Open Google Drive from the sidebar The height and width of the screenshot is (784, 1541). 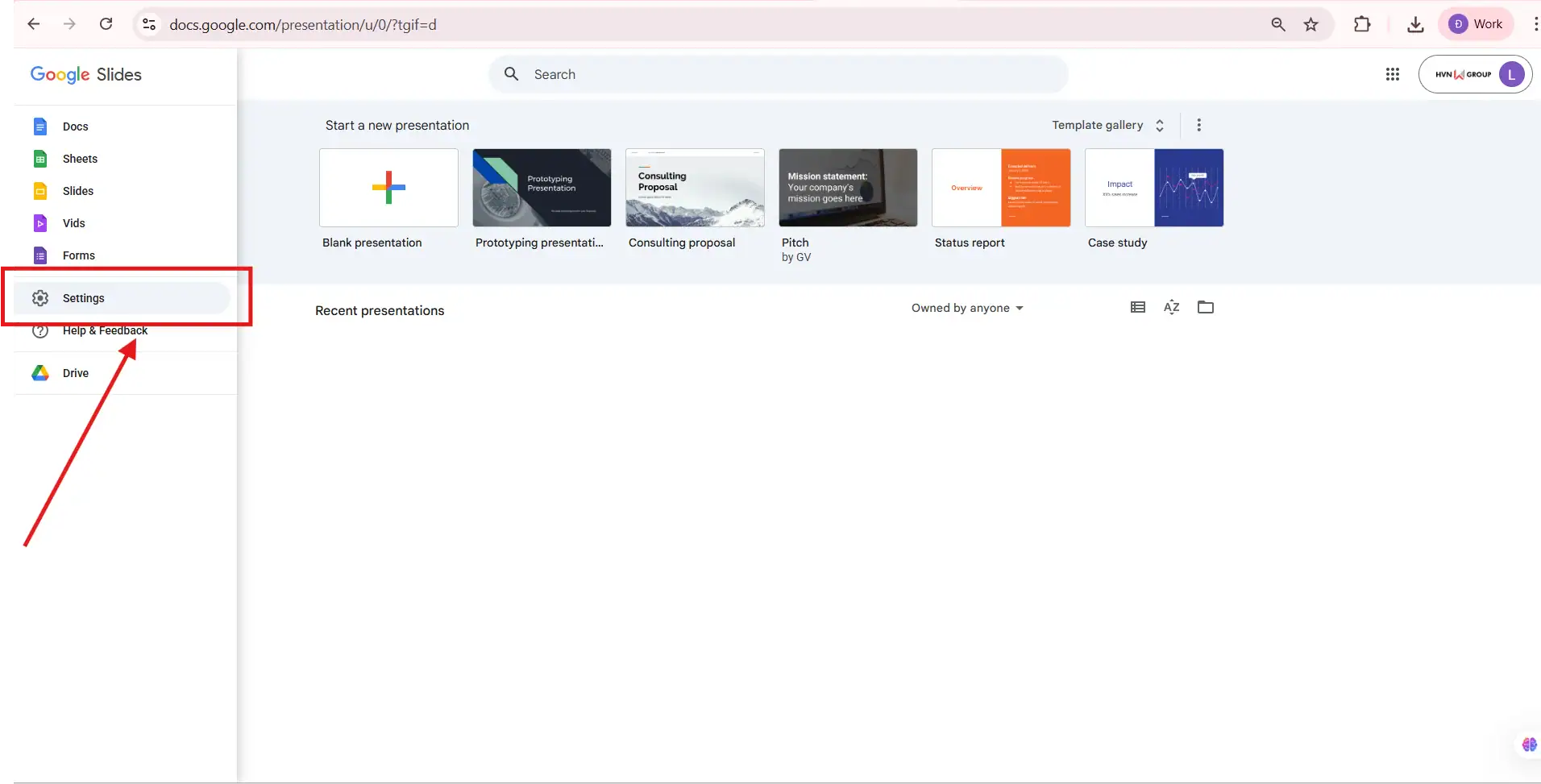coord(74,373)
